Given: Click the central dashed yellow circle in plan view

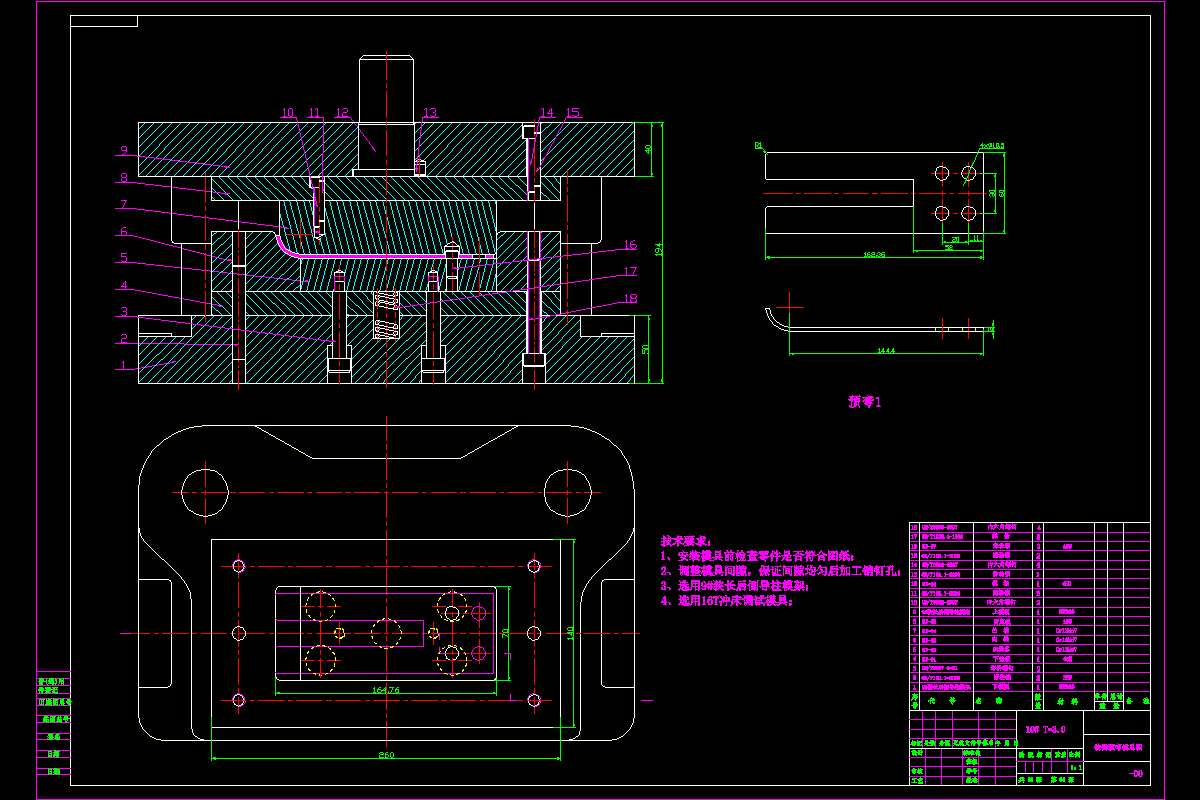Looking at the screenshot, I should (386, 632).
